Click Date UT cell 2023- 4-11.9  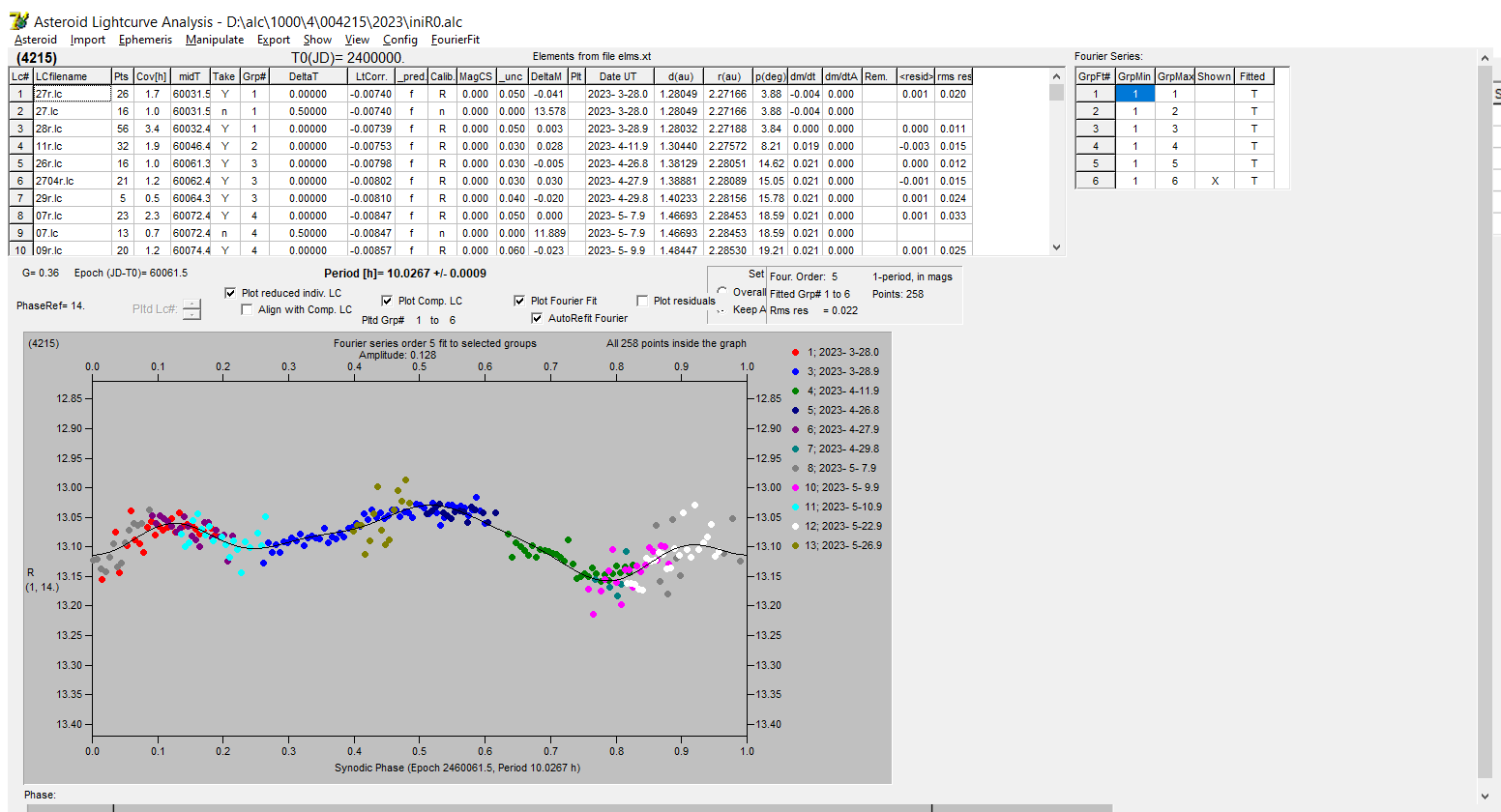click(619, 146)
